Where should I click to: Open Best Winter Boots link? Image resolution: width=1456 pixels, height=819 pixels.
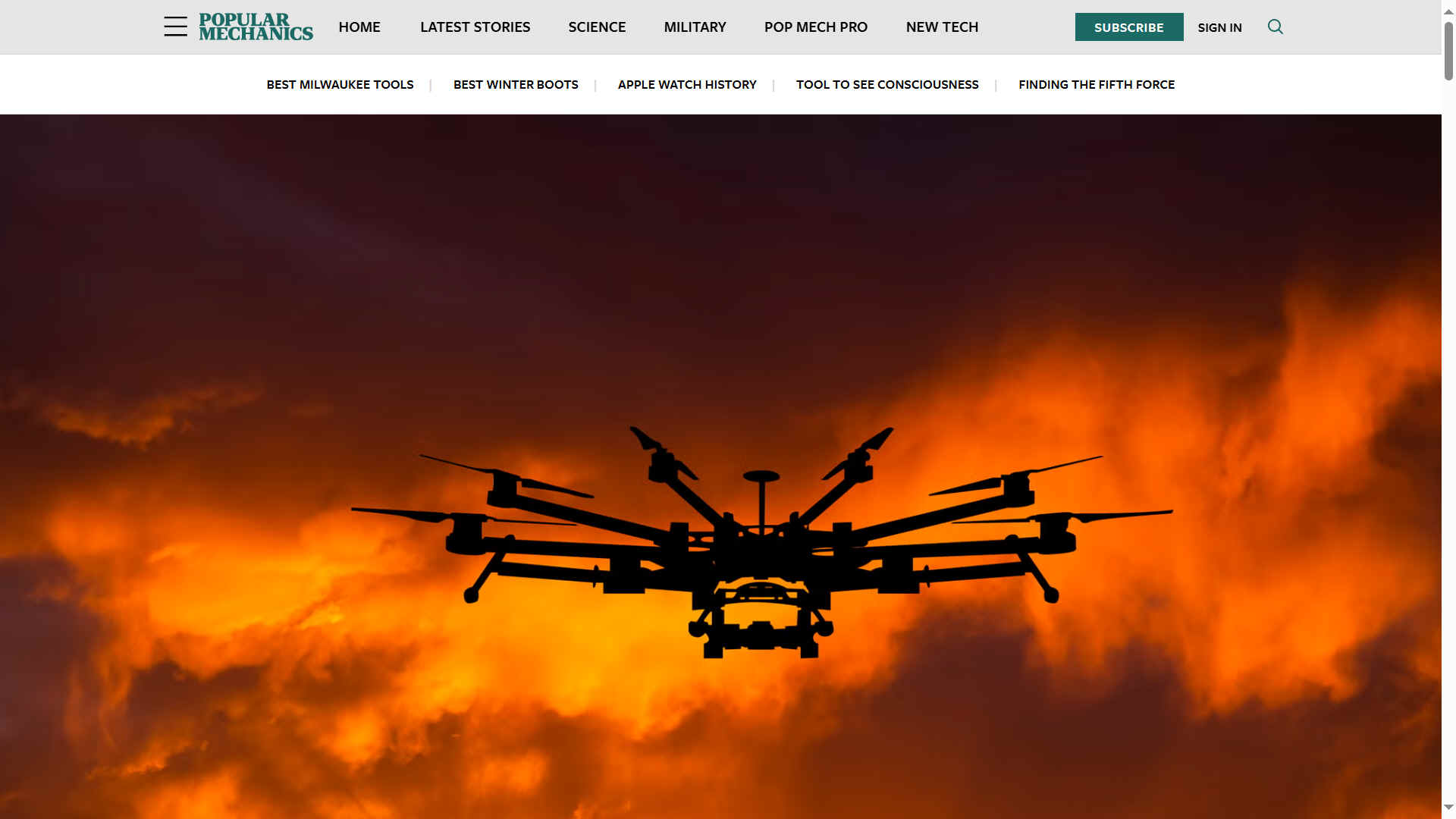pos(516,84)
